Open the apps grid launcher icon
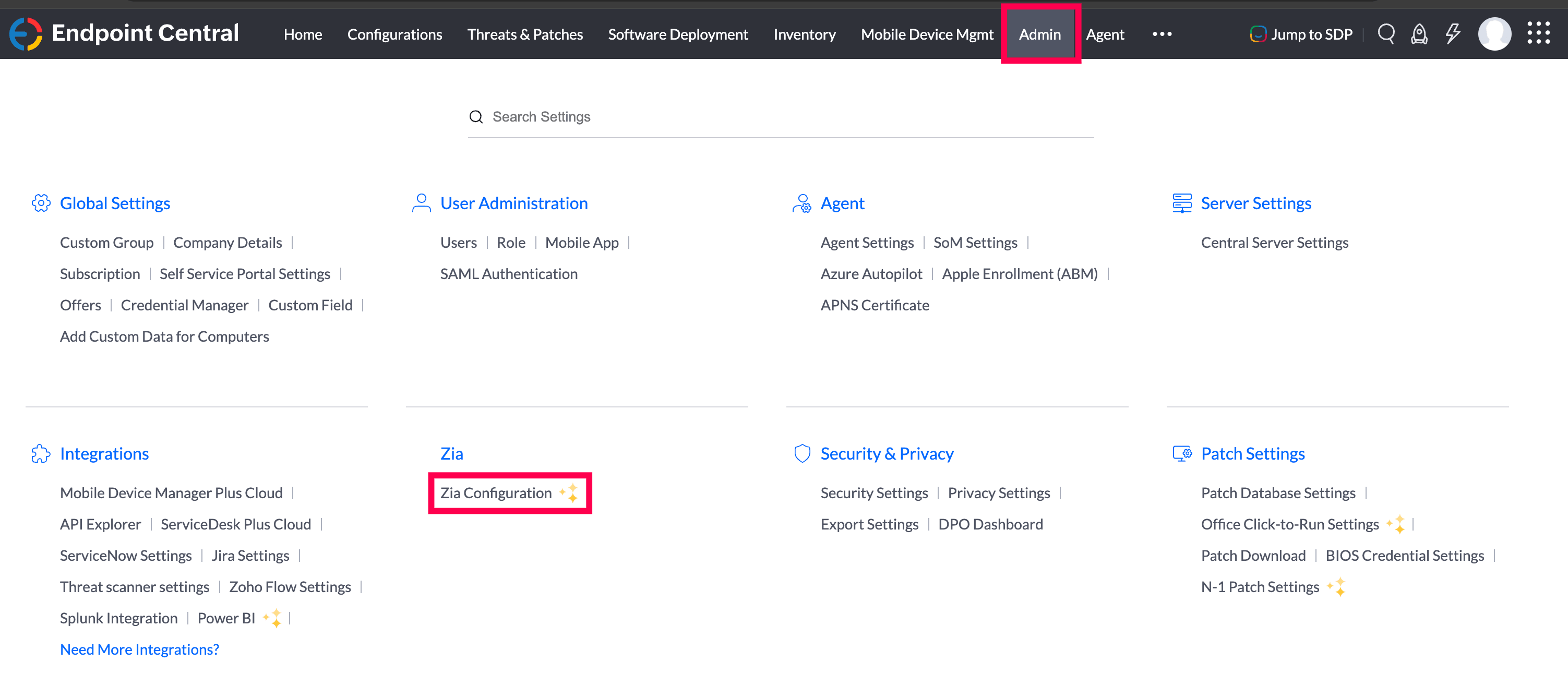This screenshot has width=1568, height=698. pos(1539,33)
